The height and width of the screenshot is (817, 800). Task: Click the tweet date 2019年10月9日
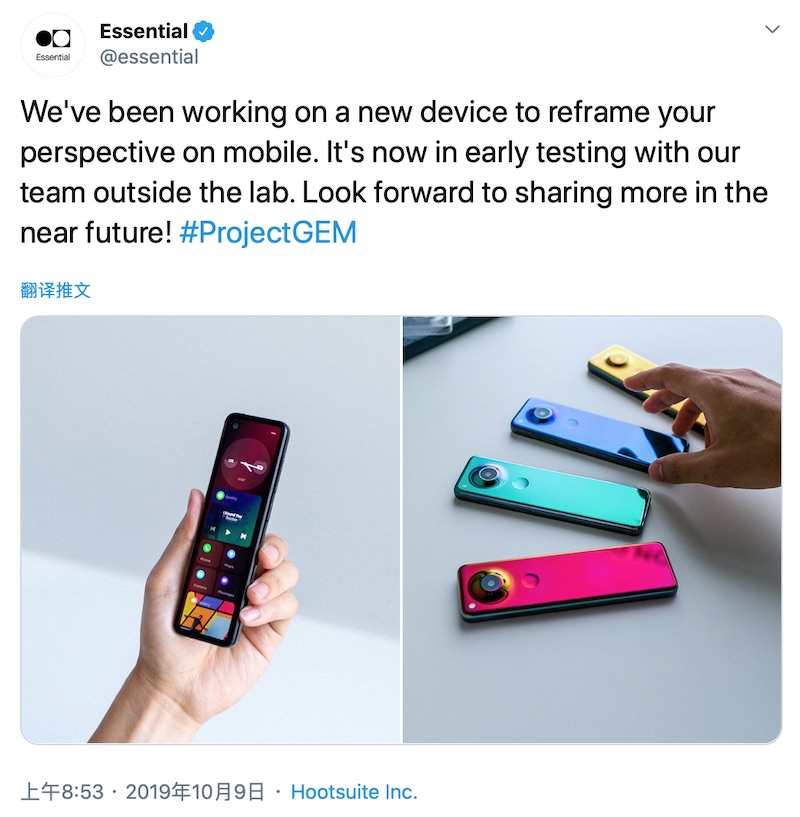click(195, 792)
